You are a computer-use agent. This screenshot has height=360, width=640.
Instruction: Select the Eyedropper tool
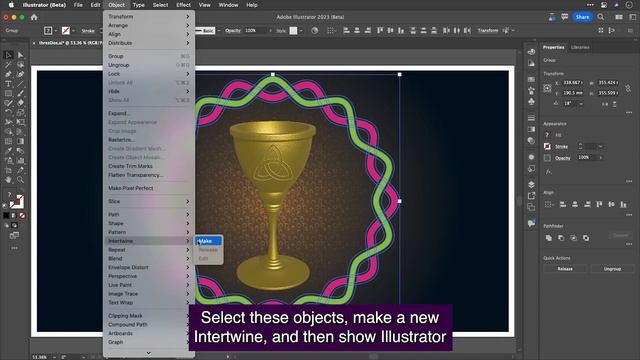click(8, 151)
